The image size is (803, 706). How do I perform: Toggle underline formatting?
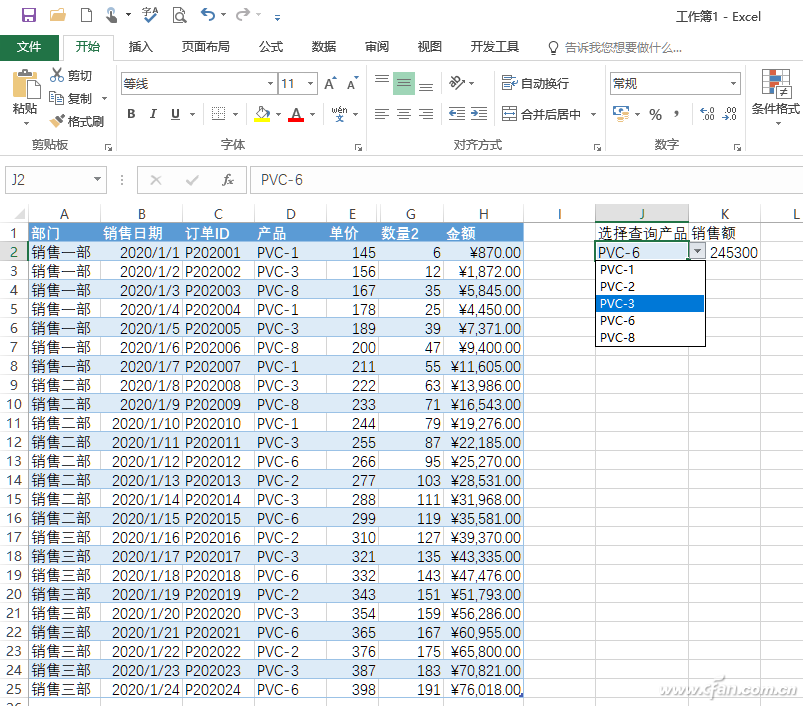click(175, 114)
